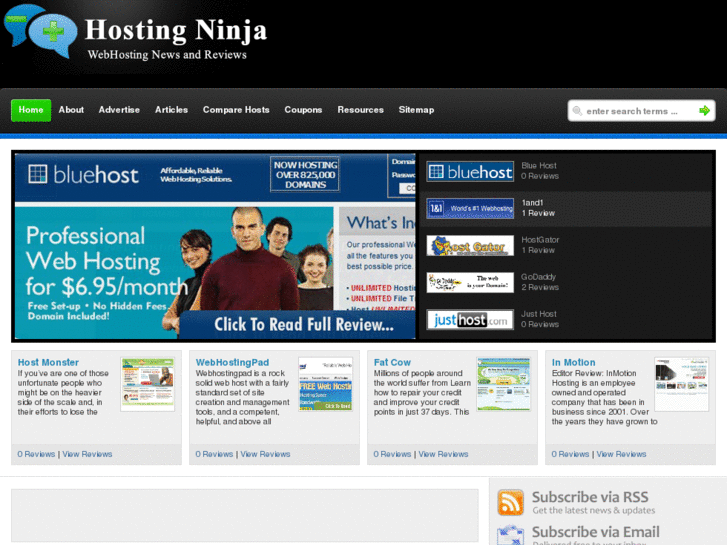The height and width of the screenshot is (545, 727).
Task: Open the Resources menu item
Action: [361, 110]
